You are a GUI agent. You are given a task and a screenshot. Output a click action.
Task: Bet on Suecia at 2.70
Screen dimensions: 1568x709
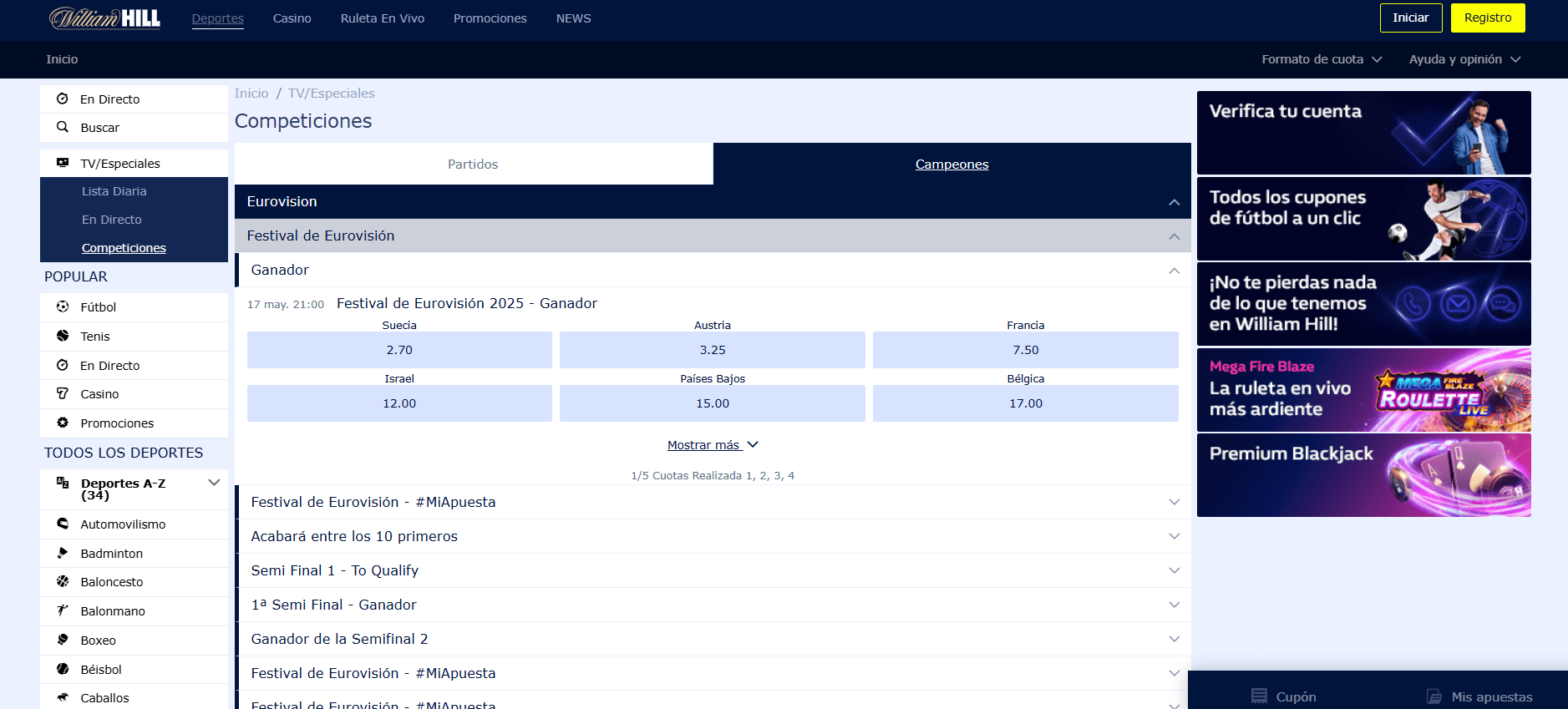[399, 350]
